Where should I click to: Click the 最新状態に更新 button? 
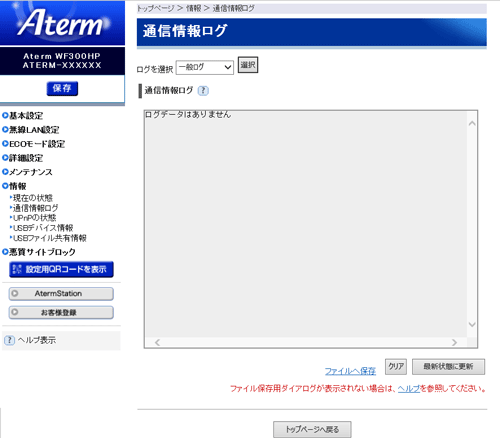pos(448,367)
